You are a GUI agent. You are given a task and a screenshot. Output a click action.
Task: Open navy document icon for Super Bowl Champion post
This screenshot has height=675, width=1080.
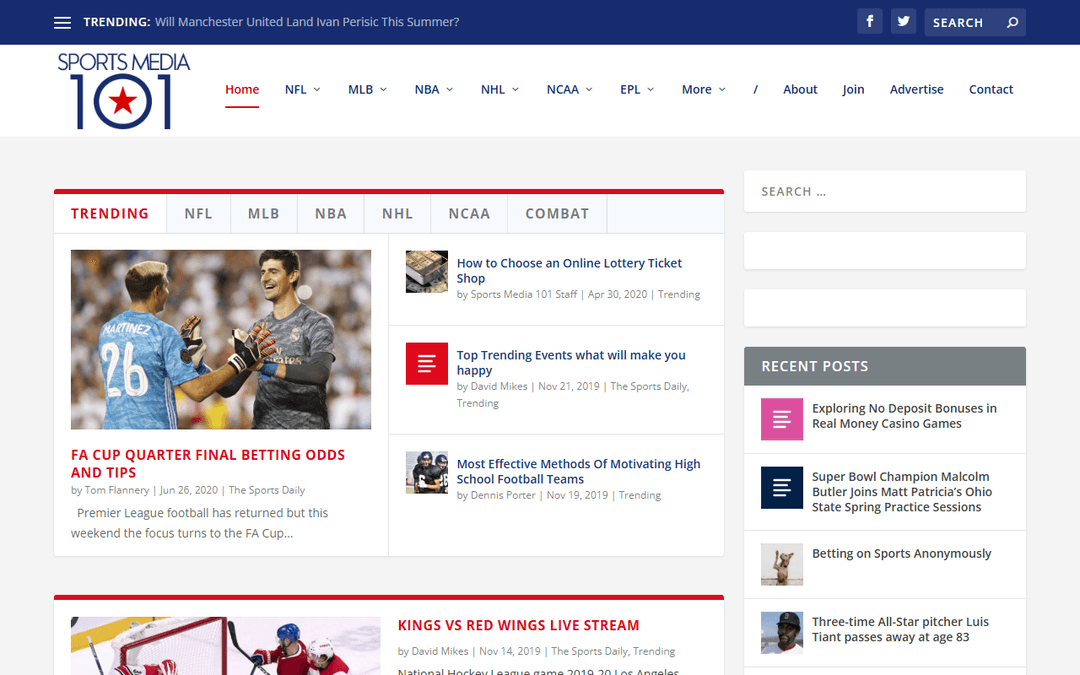tap(782, 488)
